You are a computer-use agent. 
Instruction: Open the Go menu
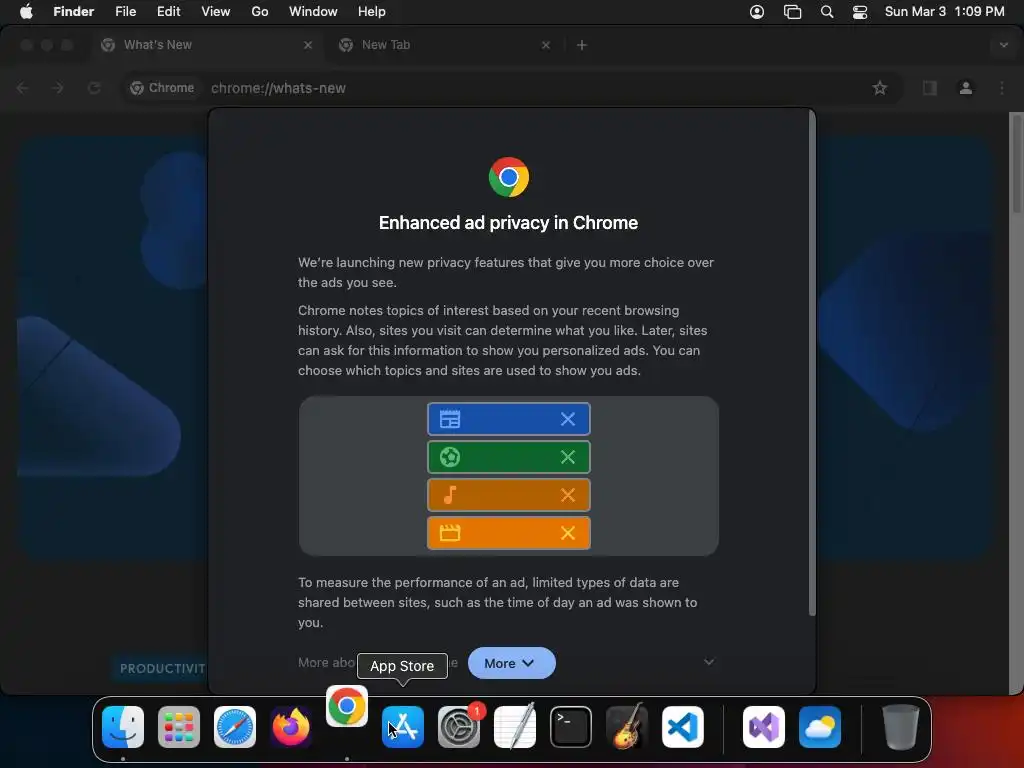tap(260, 12)
